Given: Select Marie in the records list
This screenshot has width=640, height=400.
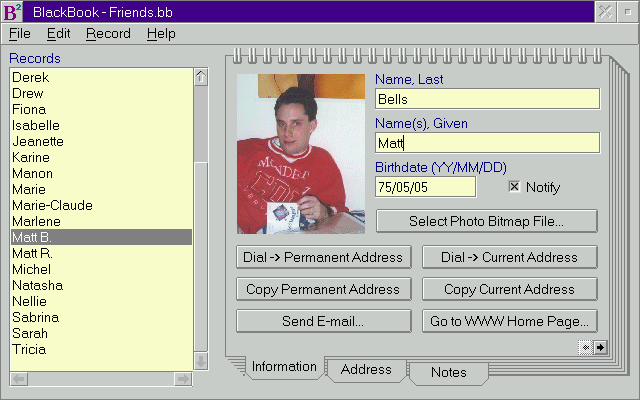Looking at the screenshot, I should click(x=101, y=189).
